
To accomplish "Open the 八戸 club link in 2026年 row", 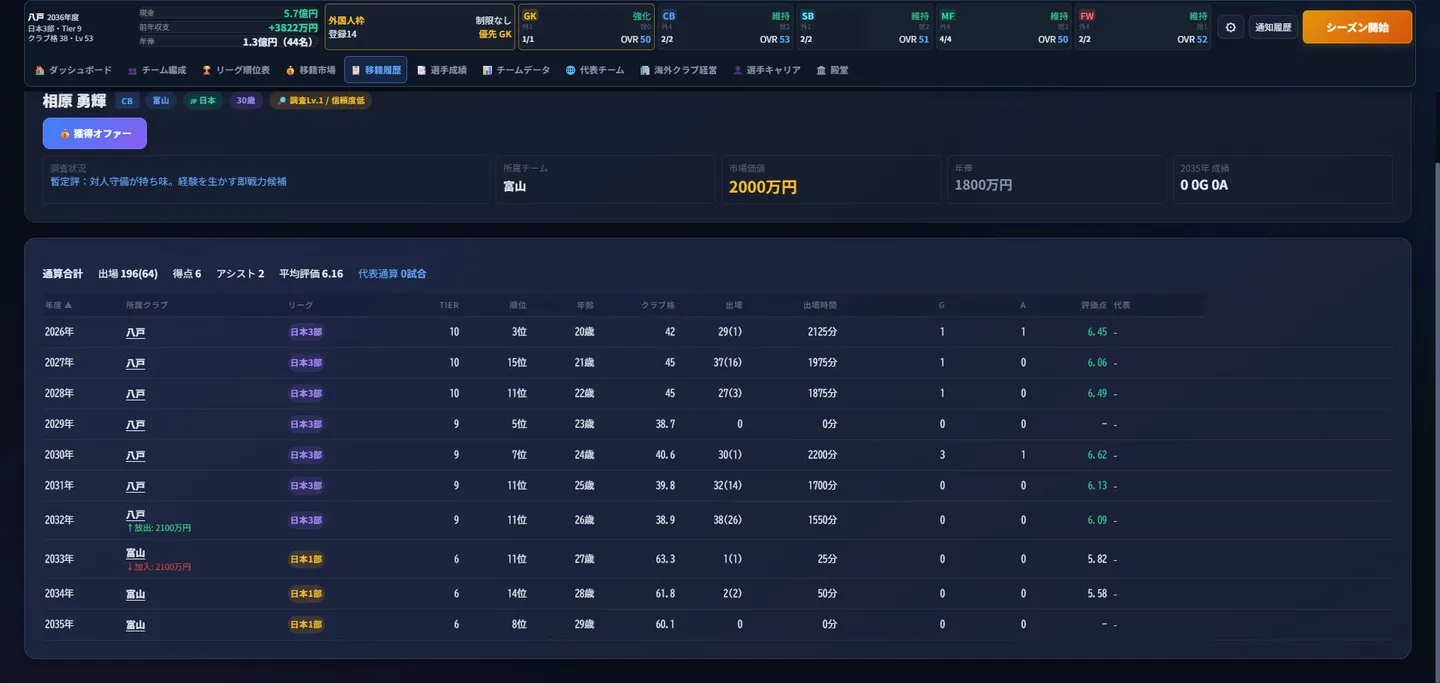I will tap(135, 332).
